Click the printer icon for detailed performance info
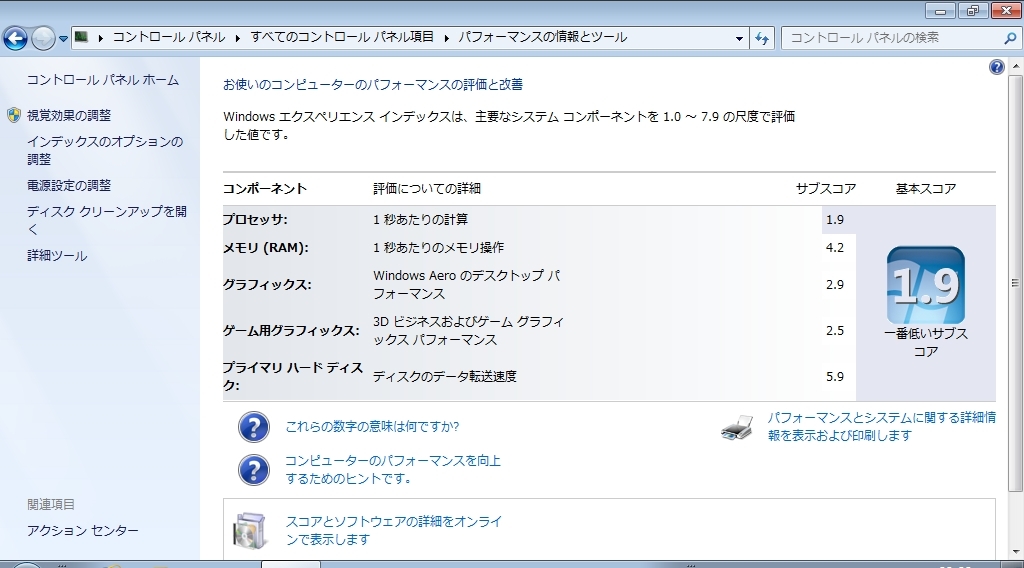Viewport: 1024px width, 568px height. coord(737,427)
